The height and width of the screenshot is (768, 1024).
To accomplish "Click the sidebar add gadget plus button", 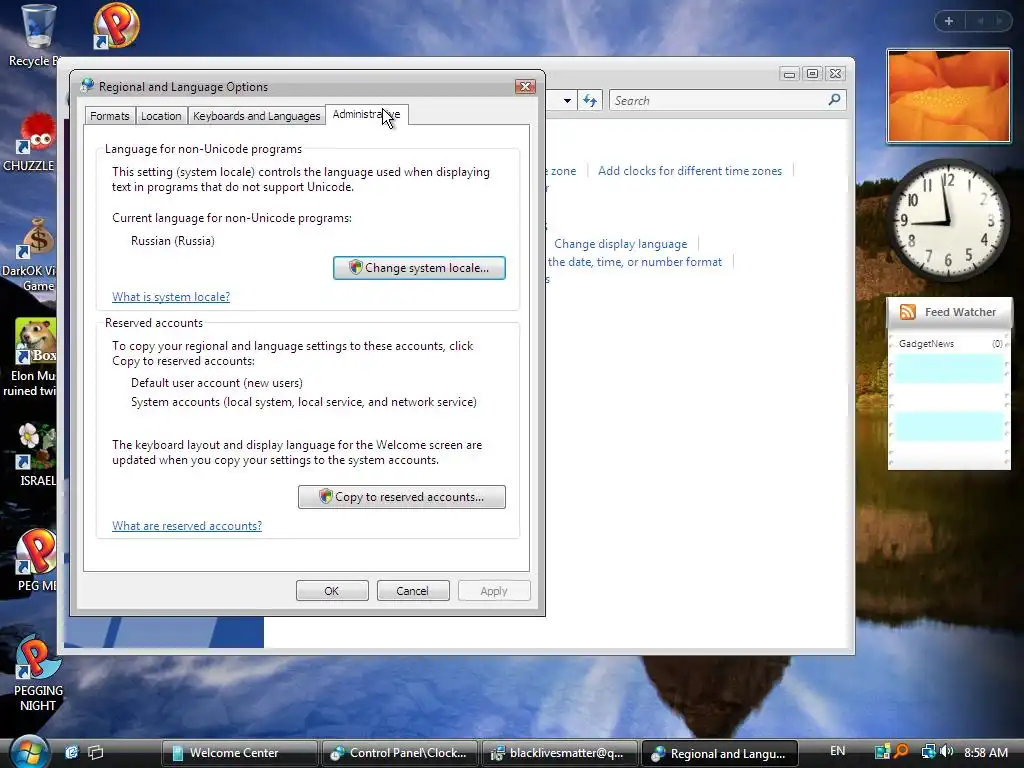I will point(949,21).
